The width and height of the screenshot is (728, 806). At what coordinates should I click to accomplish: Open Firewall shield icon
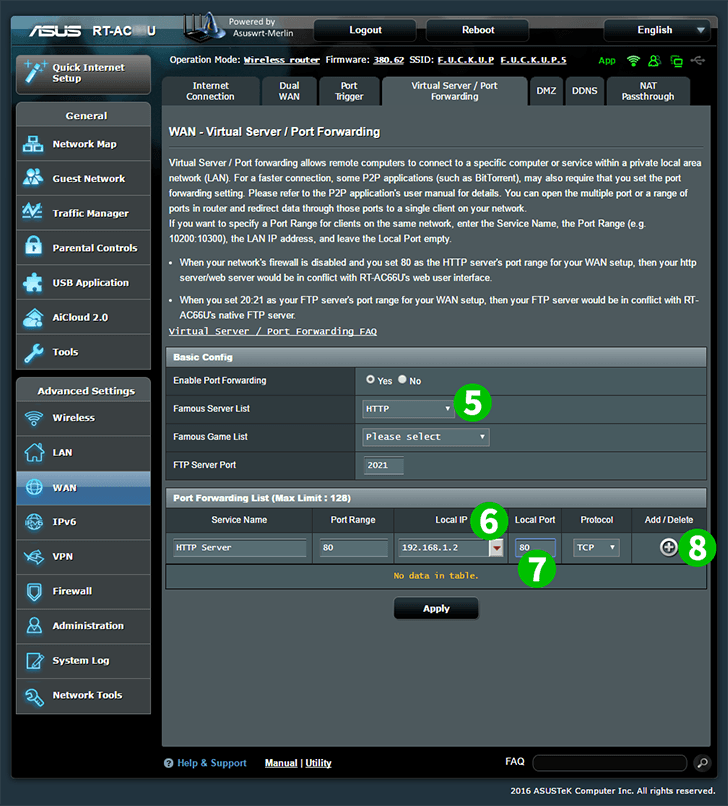pyautogui.click(x=34, y=592)
